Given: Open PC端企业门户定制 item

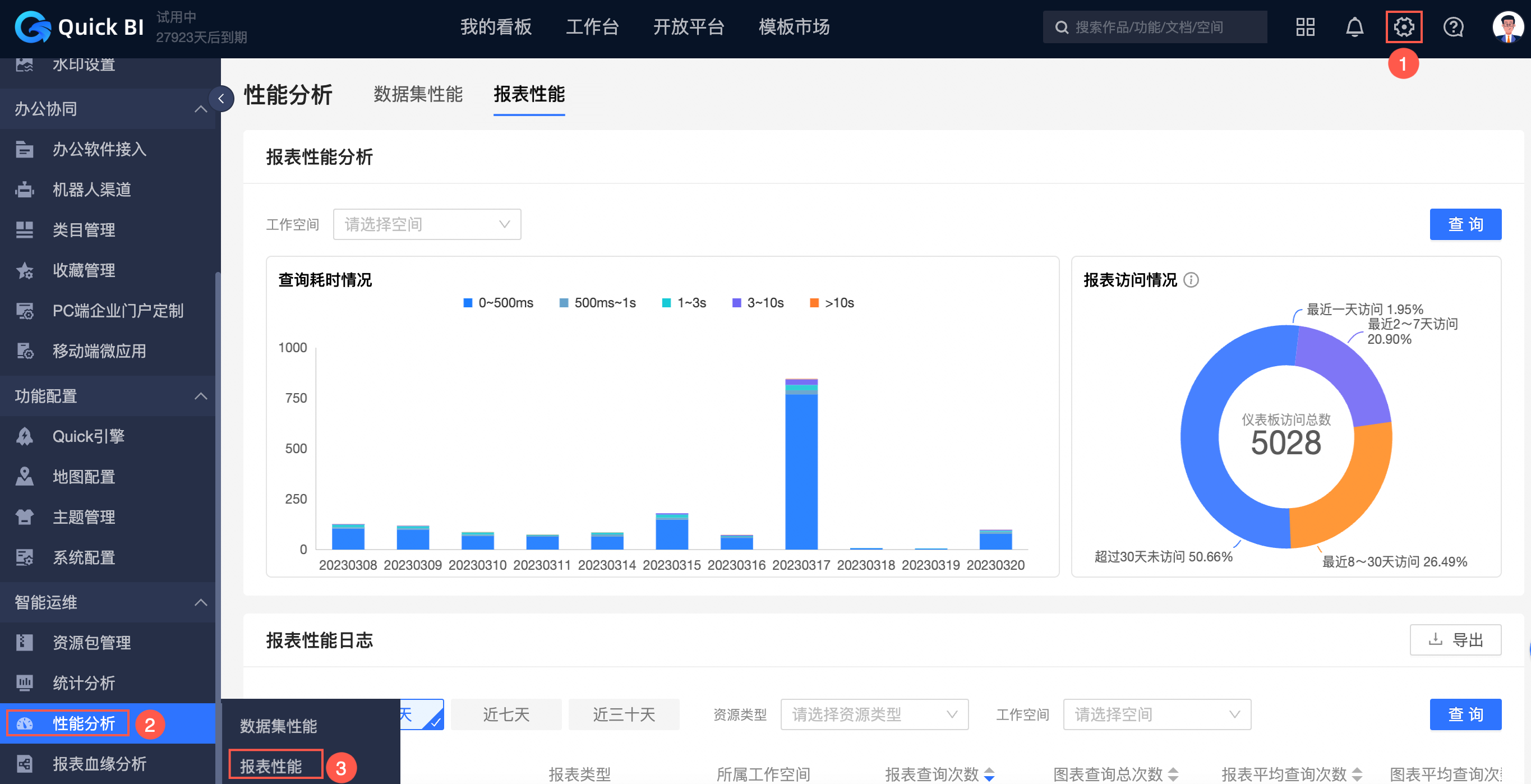Looking at the screenshot, I should coord(108,310).
